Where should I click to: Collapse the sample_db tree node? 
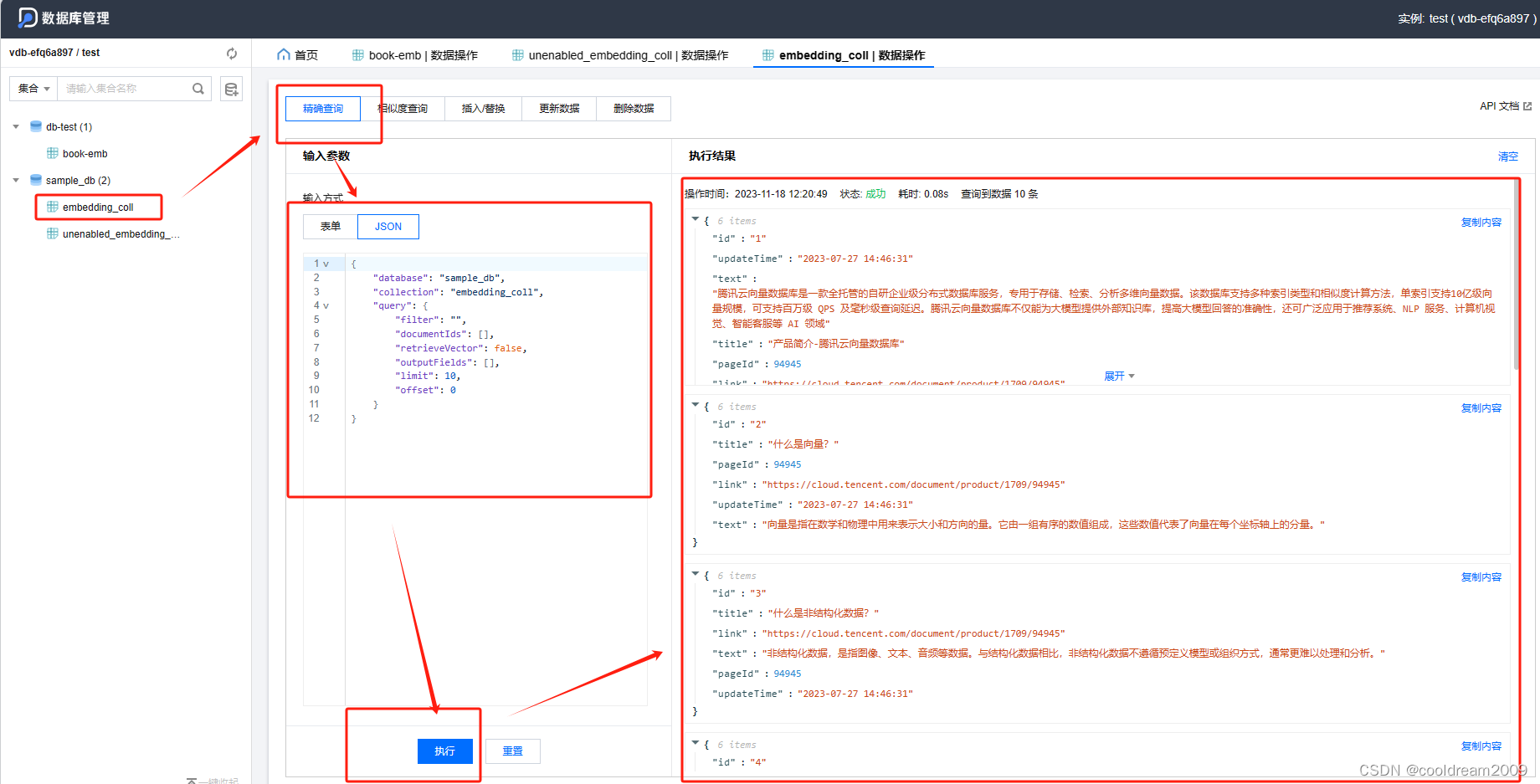(x=16, y=181)
